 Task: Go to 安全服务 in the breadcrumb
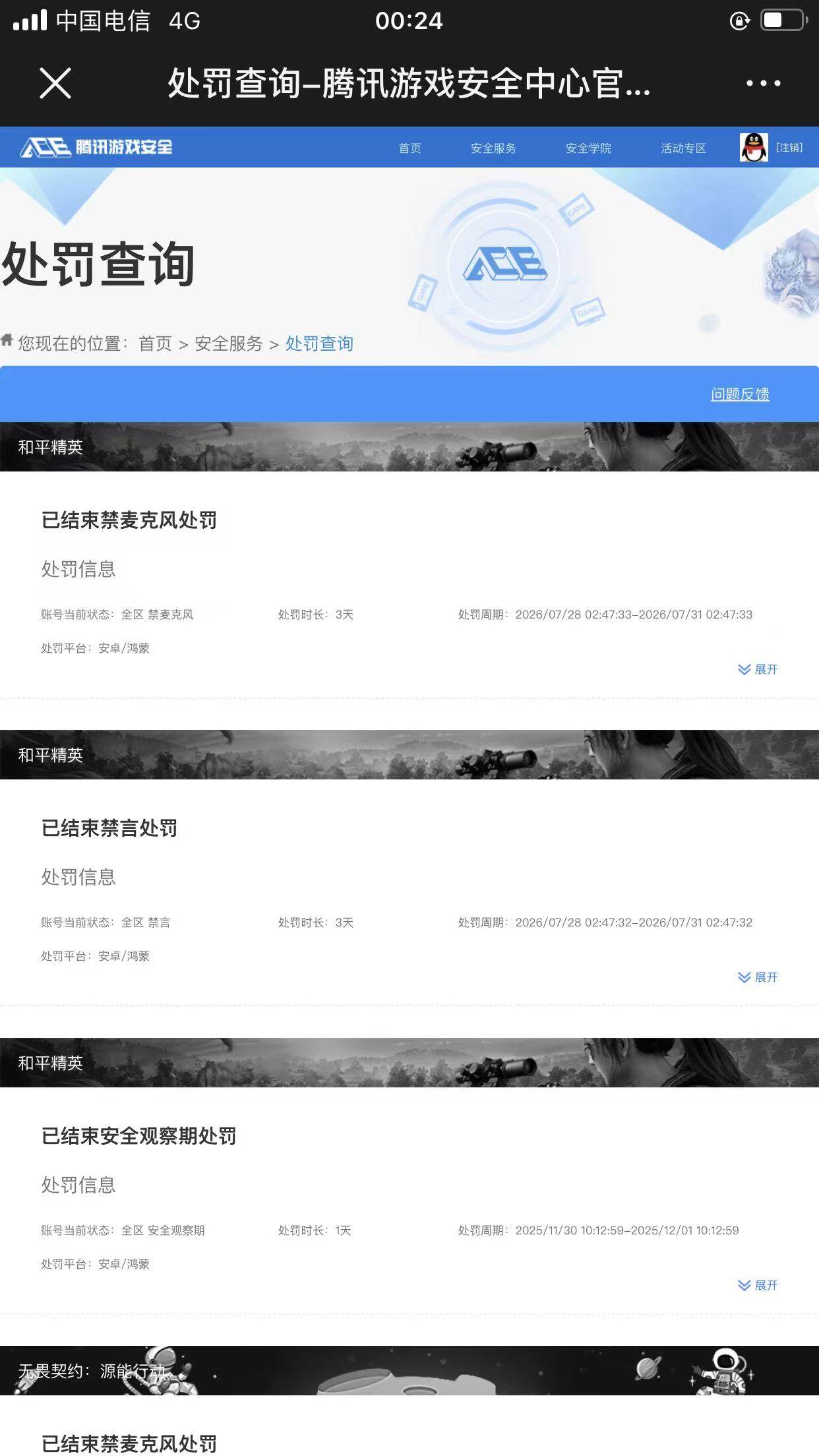[229, 344]
